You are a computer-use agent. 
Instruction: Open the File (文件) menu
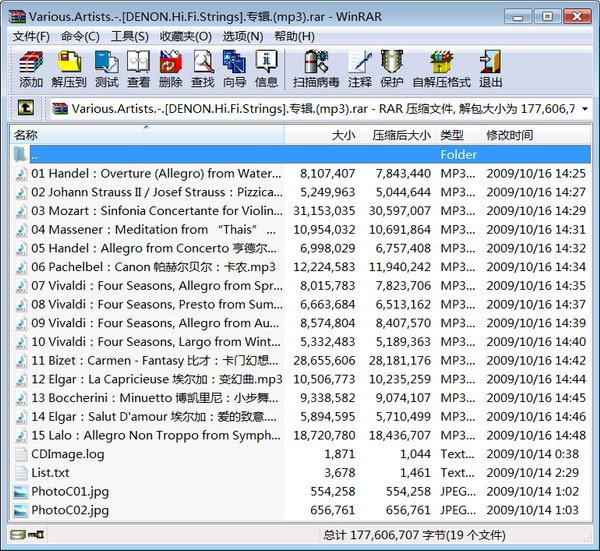pos(31,37)
